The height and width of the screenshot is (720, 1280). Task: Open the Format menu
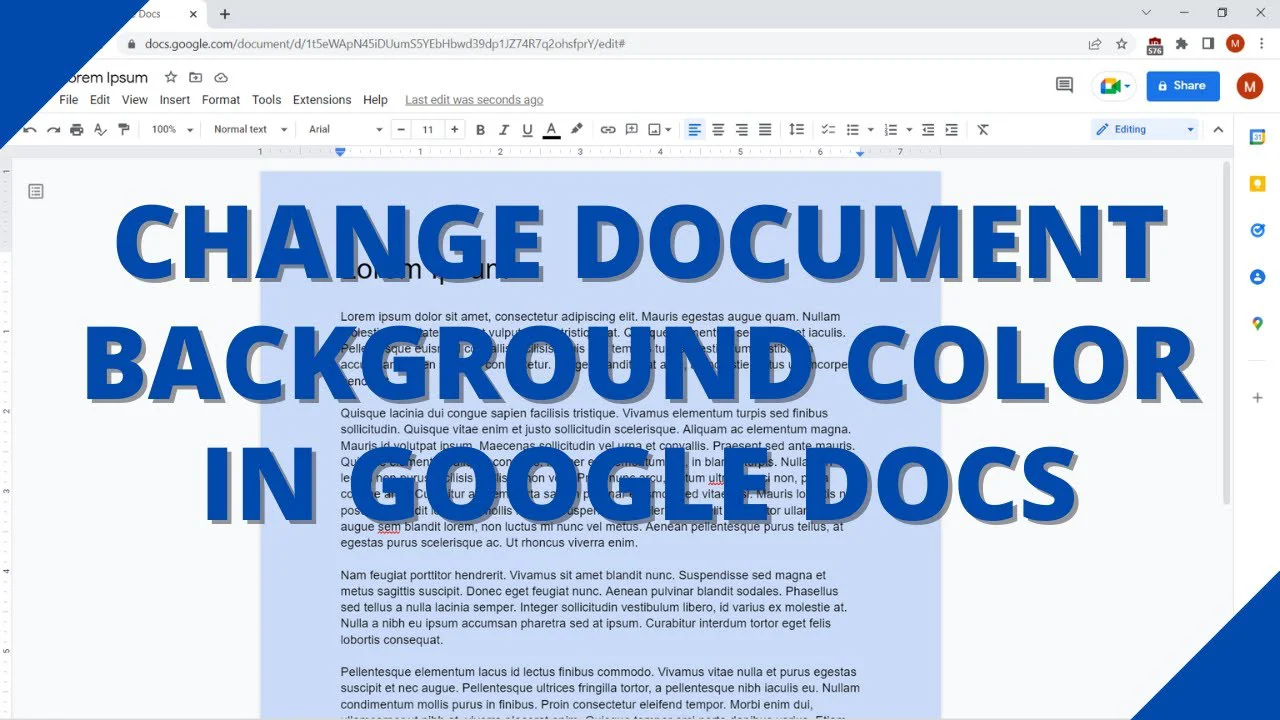point(221,100)
